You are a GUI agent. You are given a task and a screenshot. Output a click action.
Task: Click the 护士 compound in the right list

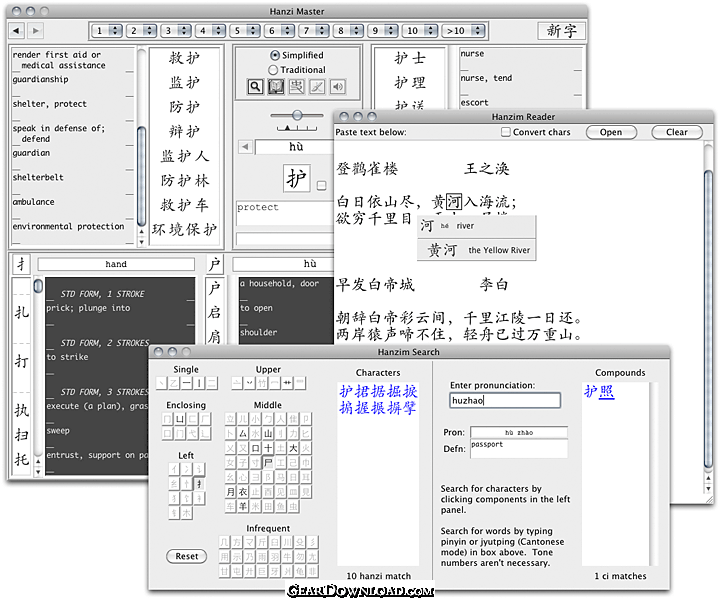click(x=410, y=58)
